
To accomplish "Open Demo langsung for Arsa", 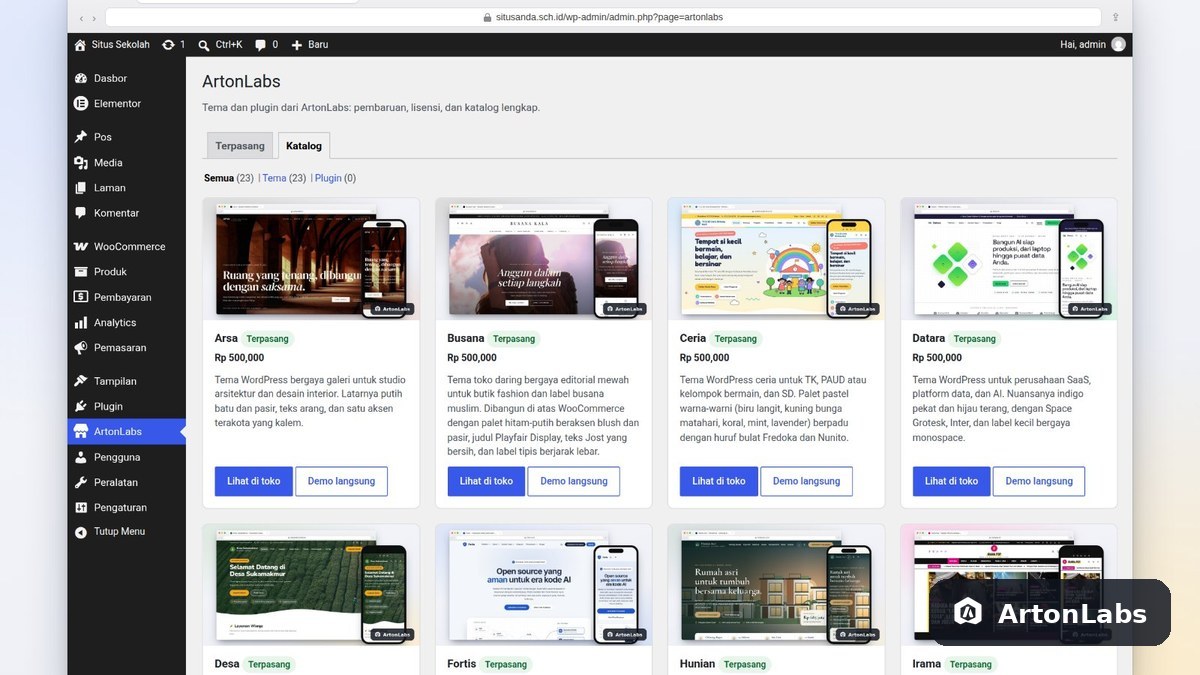I will click(x=341, y=481).
